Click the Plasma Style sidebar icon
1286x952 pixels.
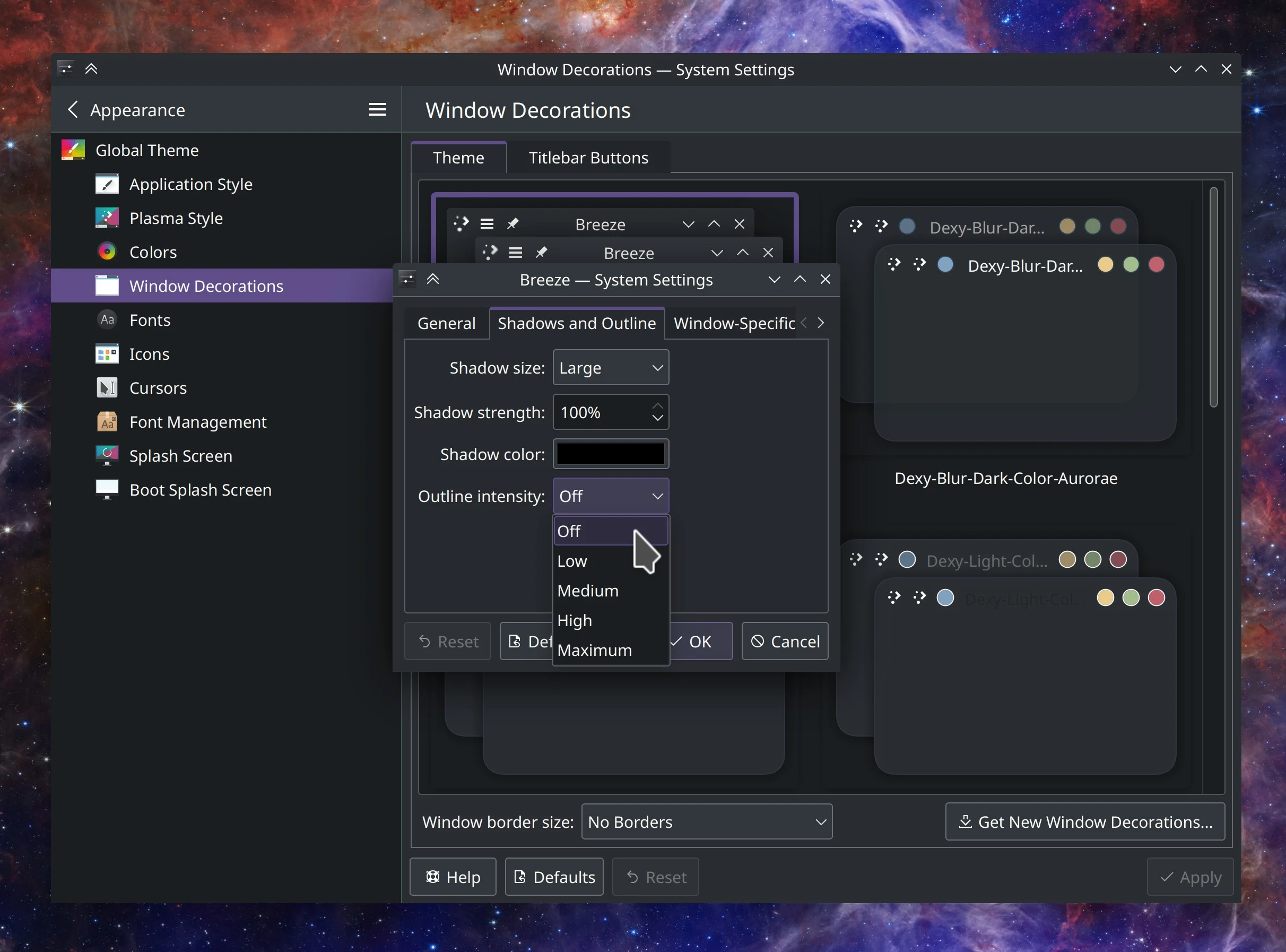coord(107,218)
